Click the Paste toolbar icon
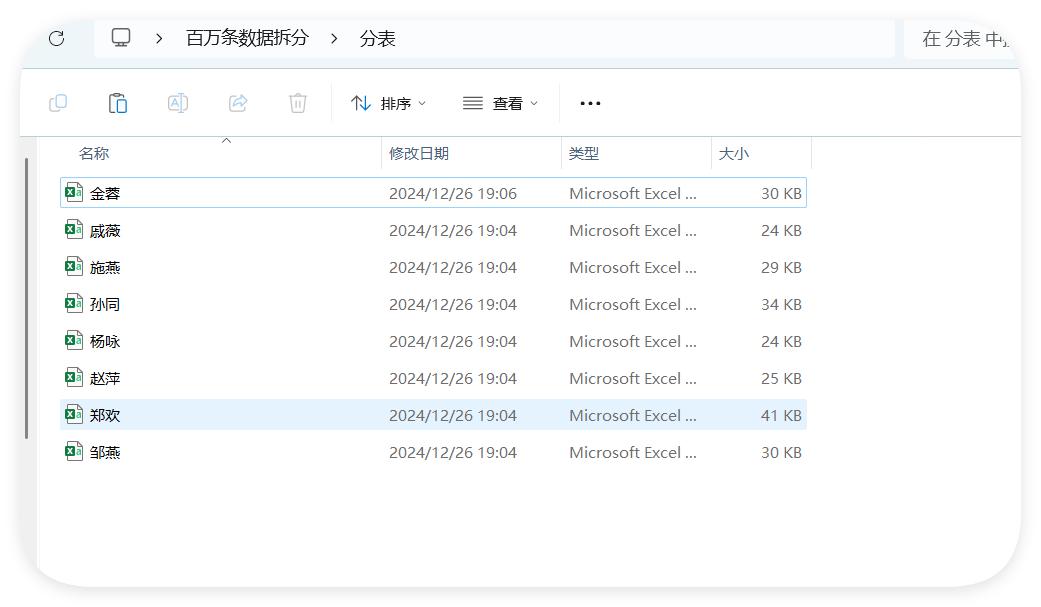Image resolution: width=1041 pixels, height=607 pixels. 118,103
